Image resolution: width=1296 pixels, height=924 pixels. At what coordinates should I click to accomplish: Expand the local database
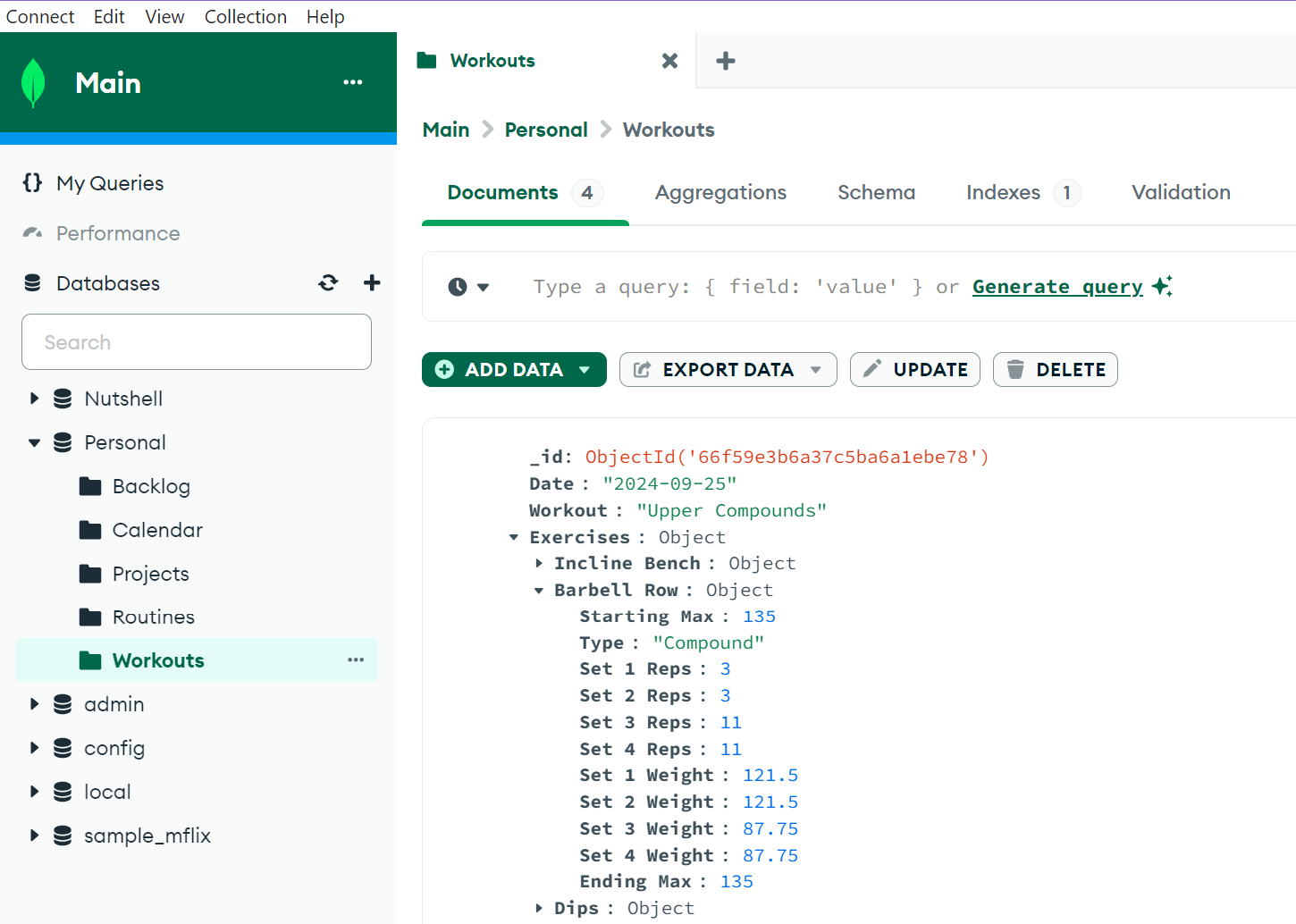click(x=34, y=792)
